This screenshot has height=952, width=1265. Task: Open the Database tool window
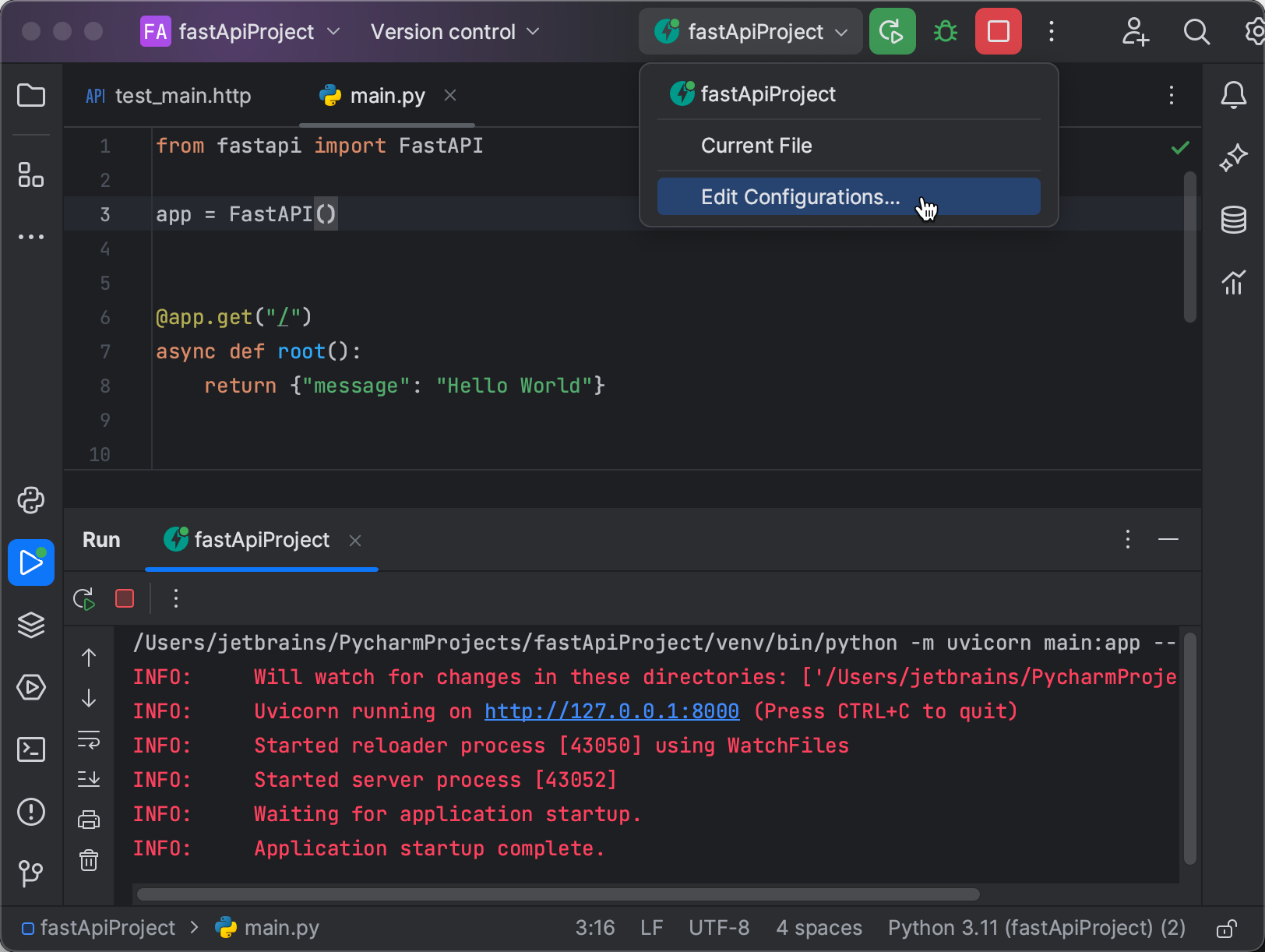click(1233, 220)
